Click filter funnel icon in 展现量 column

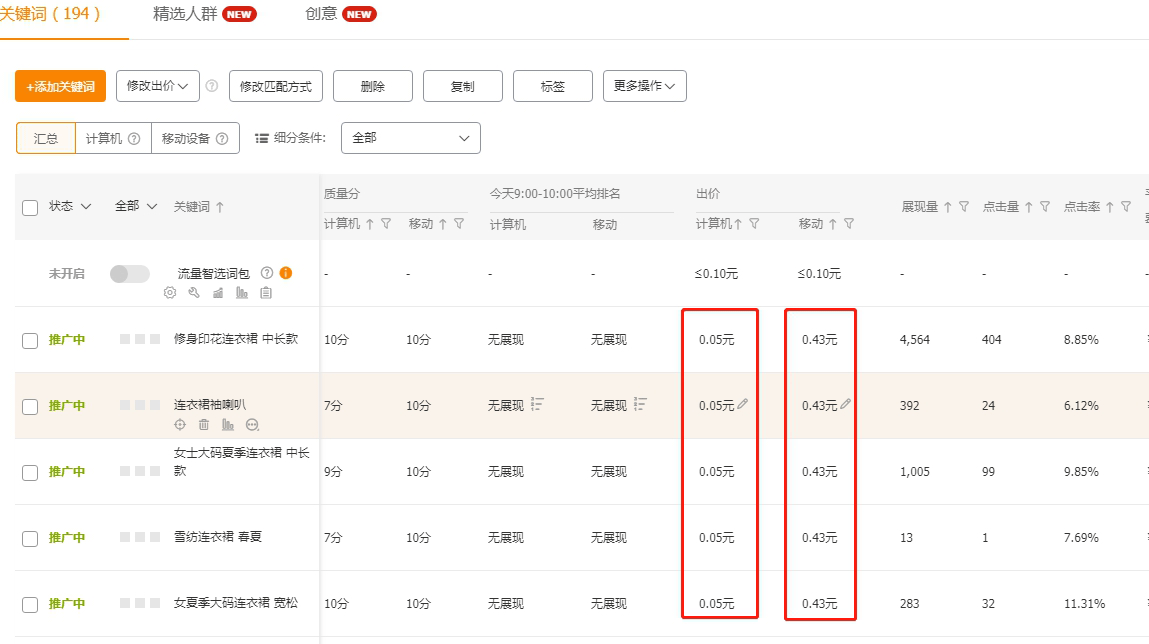(x=964, y=207)
